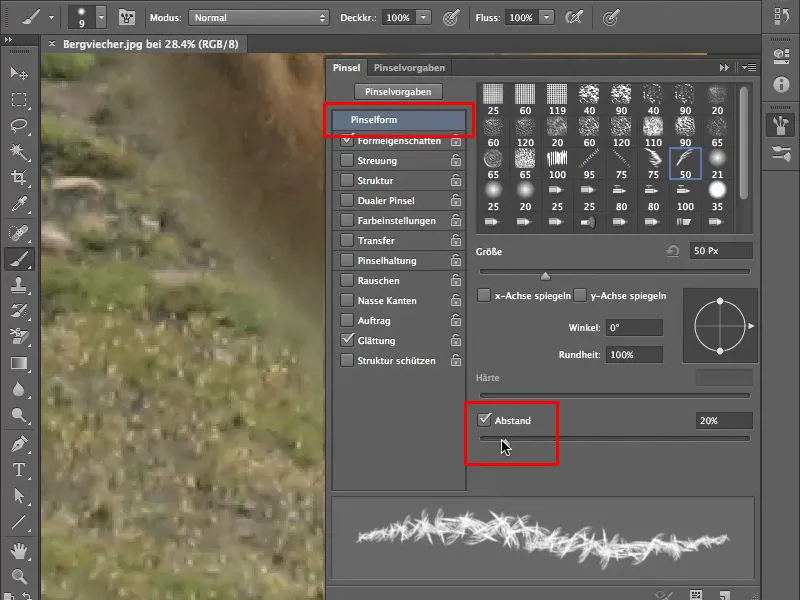Viewport: 800px width, 600px height.
Task: Enable x-Achse spiegeln
Action: pos(484,295)
